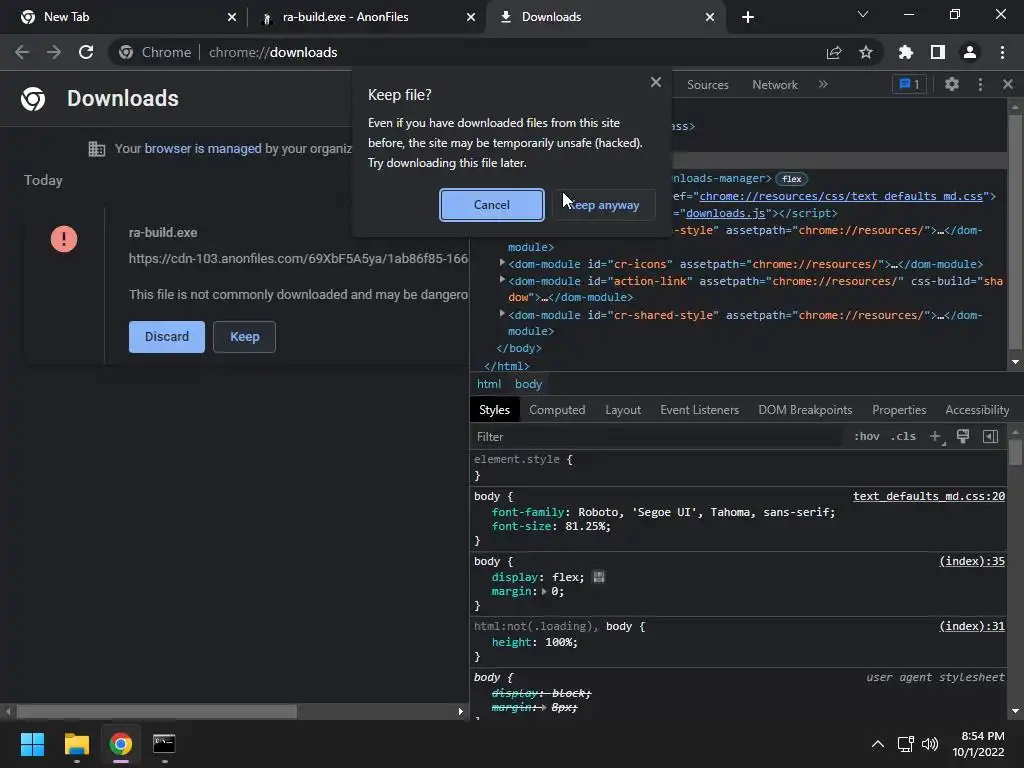The image size is (1024, 768).
Task: Open File Explorer from the taskbar
Action: (x=76, y=744)
